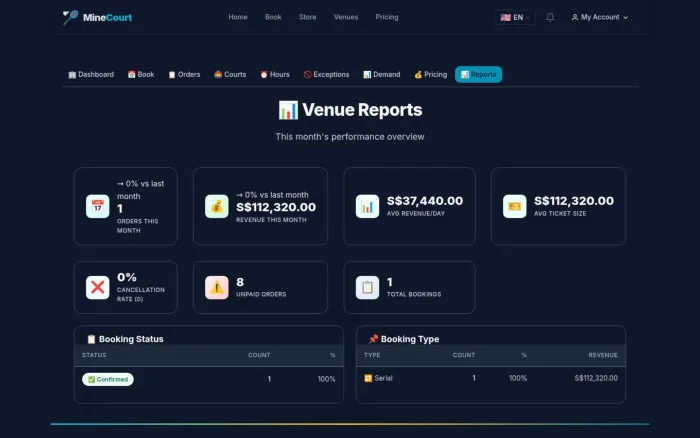Click the ticket icon for avg ticket size
The image size is (700, 438).
pos(514,206)
